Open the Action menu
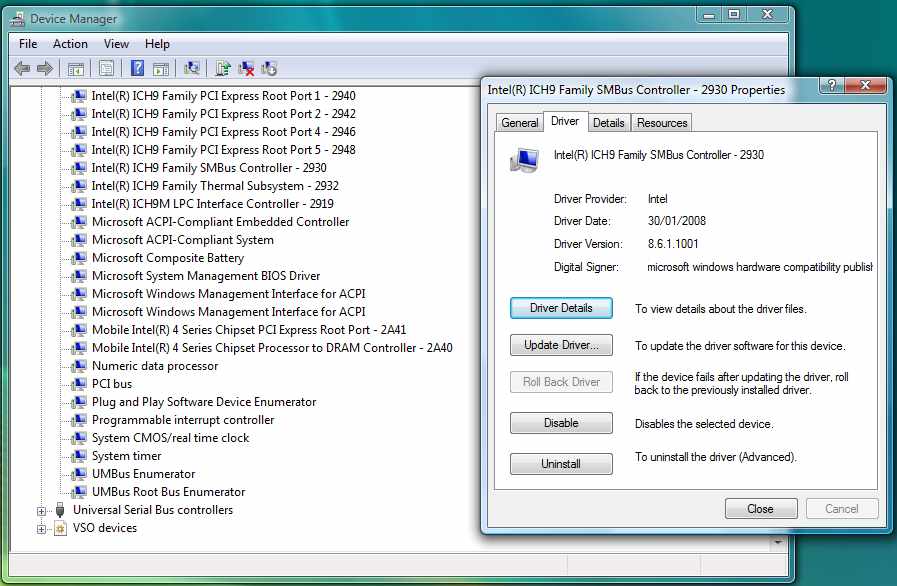Image resolution: width=897 pixels, height=586 pixels. (x=70, y=44)
